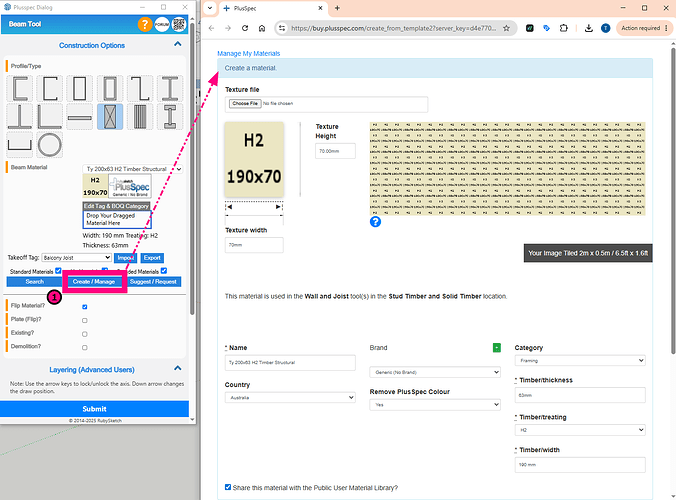Open the browser extensions puzzle icon
This screenshot has width=676, height=500.
563,28
